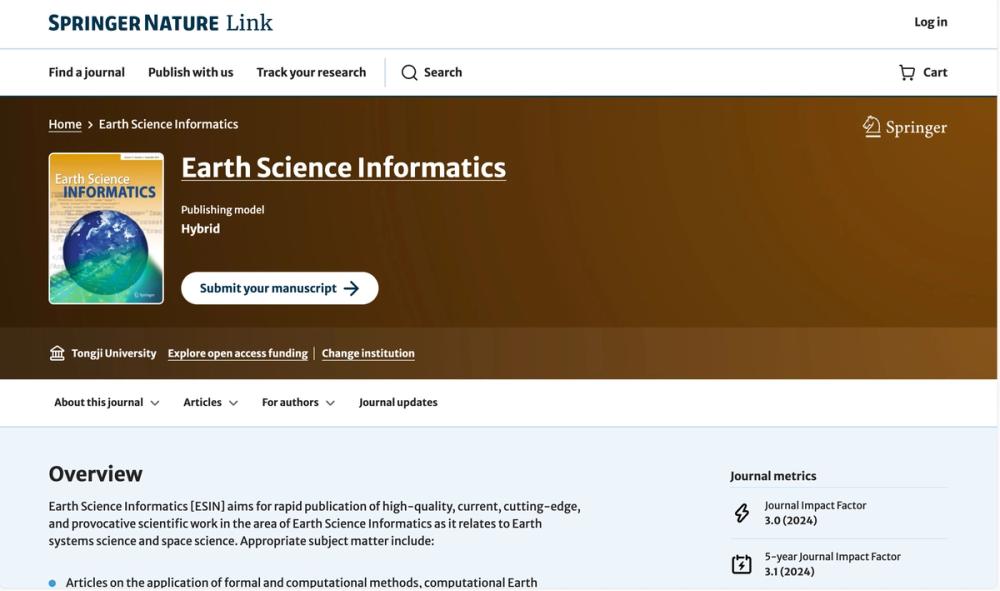Click the Overview heading
The width and height of the screenshot is (1000, 591).
[96, 474]
